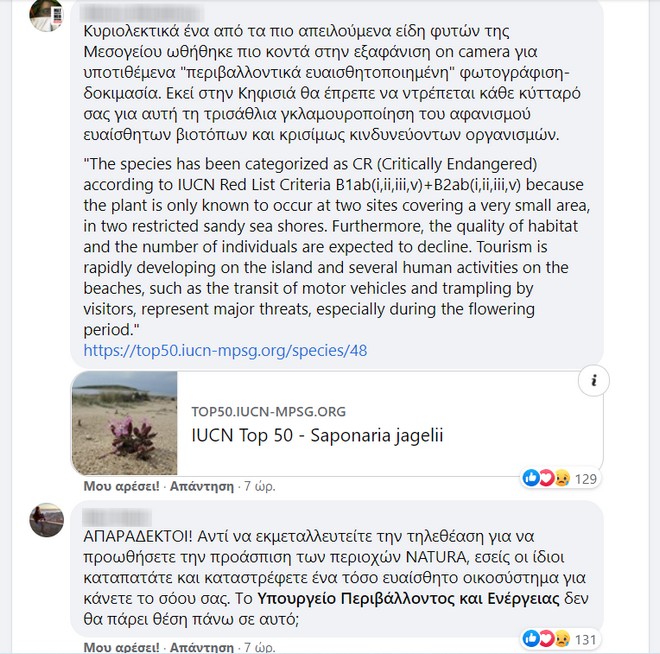Open the 129 reactions count

tap(586, 479)
